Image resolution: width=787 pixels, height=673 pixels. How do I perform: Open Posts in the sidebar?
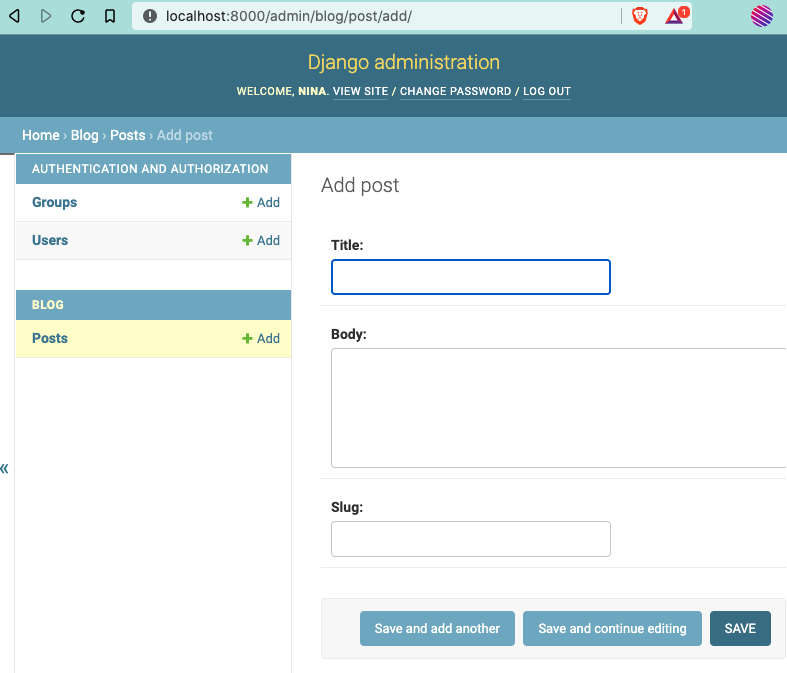coord(50,338)
